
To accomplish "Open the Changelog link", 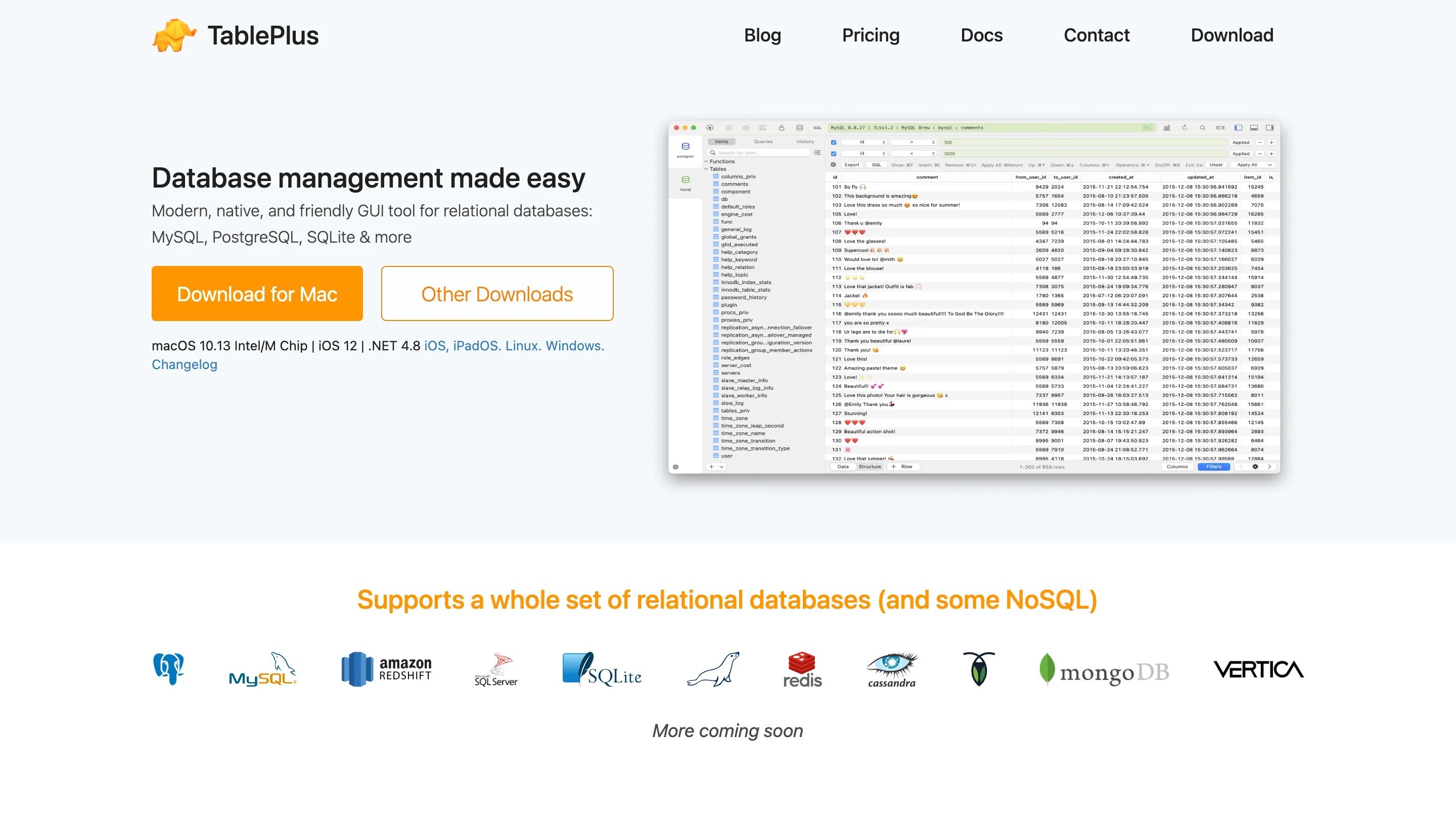I will 184,364.
